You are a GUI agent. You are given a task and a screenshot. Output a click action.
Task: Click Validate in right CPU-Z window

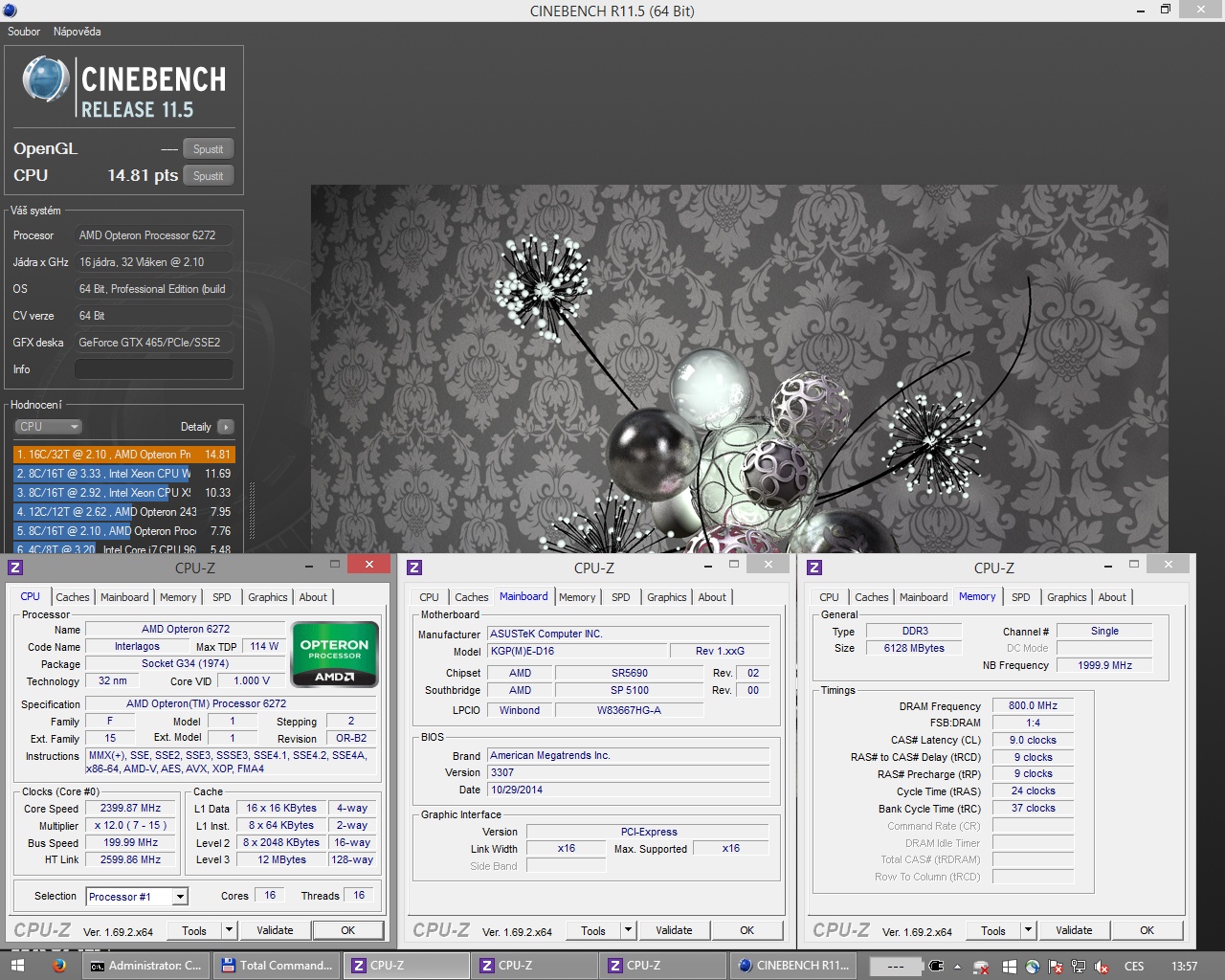(1074, 930)
